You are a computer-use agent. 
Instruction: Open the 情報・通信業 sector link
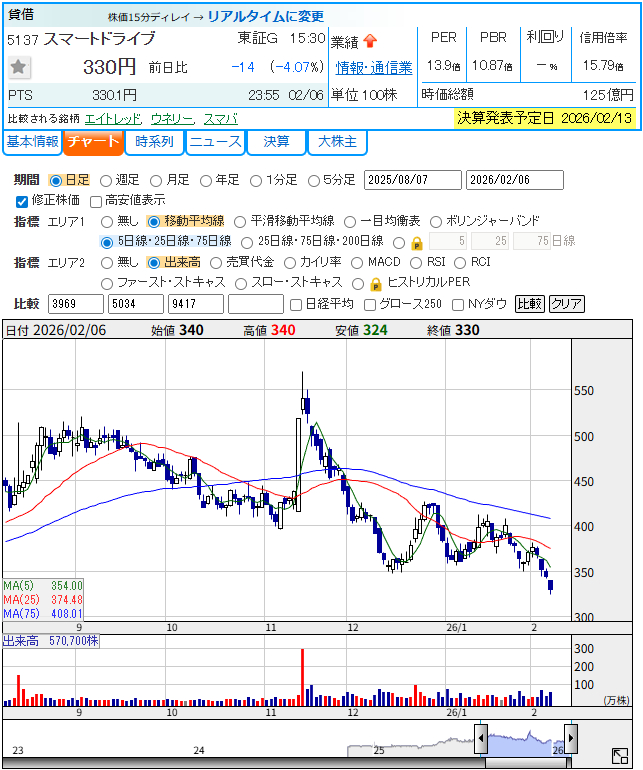coord(374,68)
